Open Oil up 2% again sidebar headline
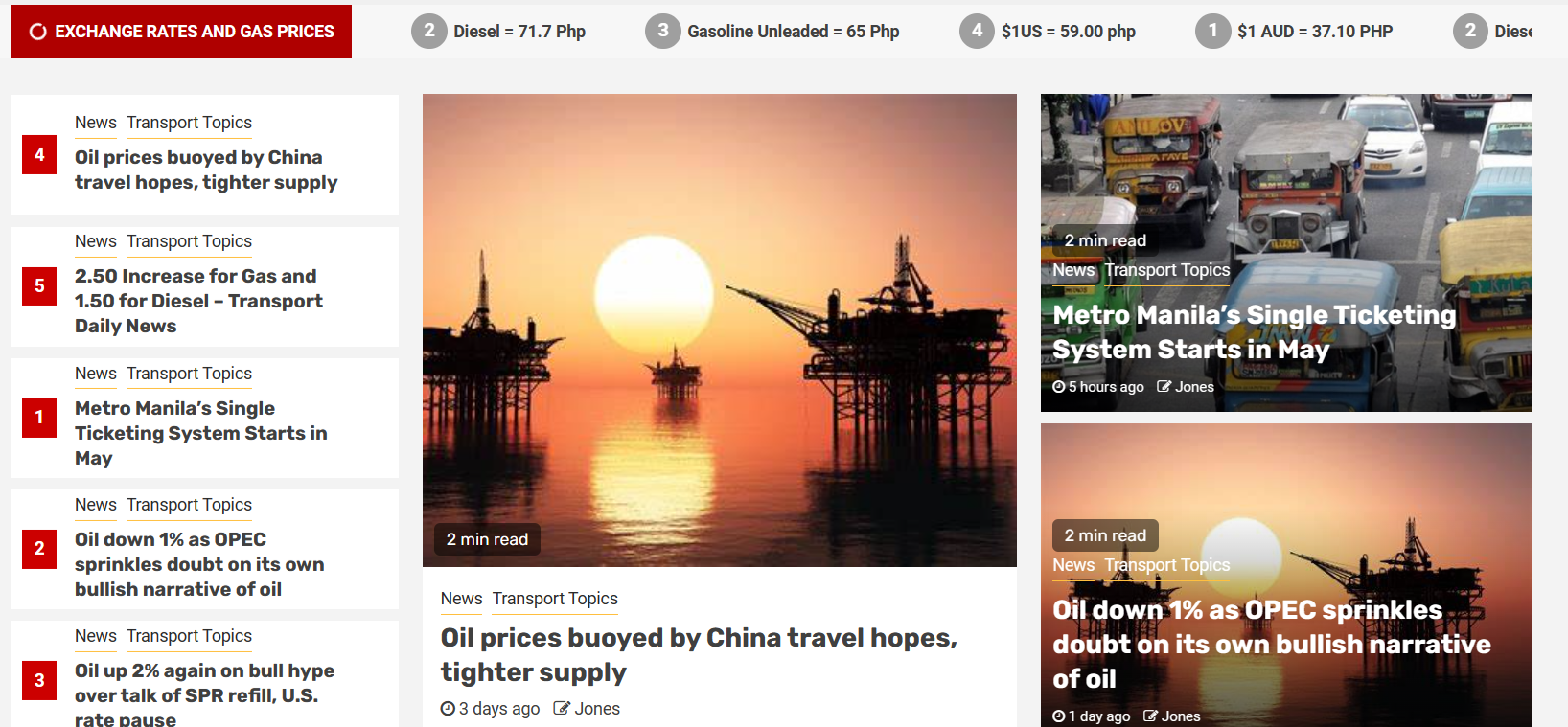The height and width of the screenshot is (727, 1568). coord(204,695)
